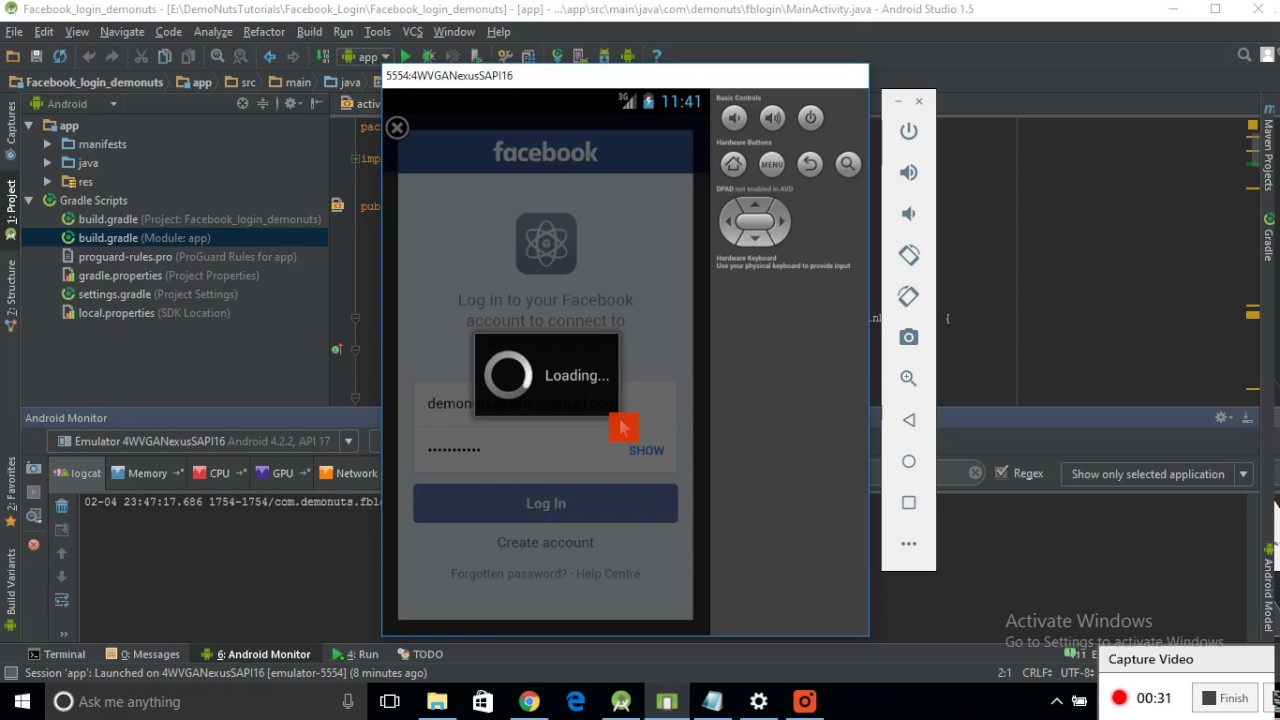
Task: Click the round Home hardware button
Action: (733, 164)
